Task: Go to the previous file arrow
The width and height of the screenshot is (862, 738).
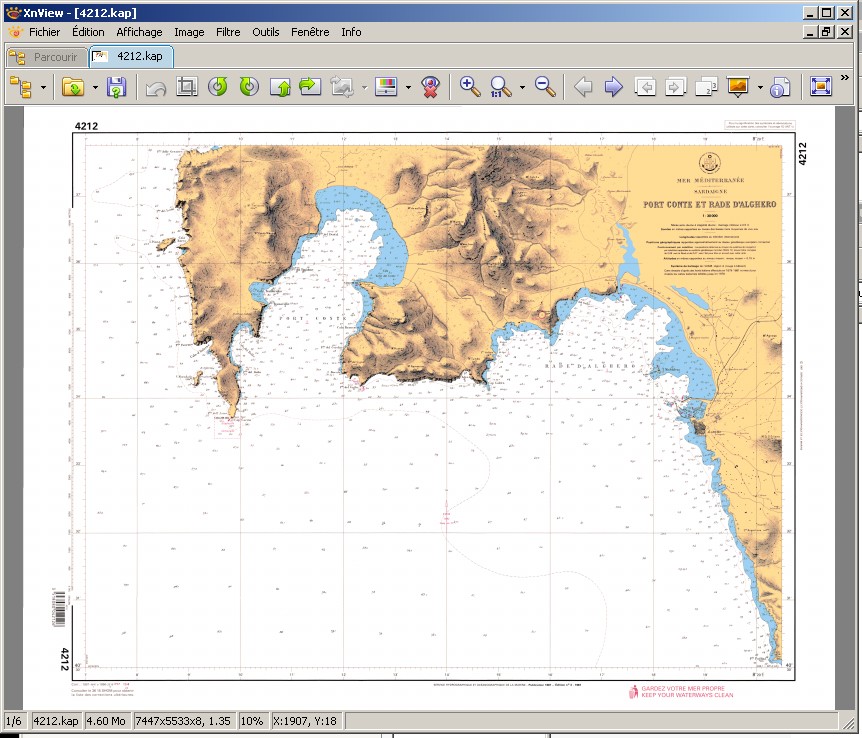Action: tap(583, 87)
